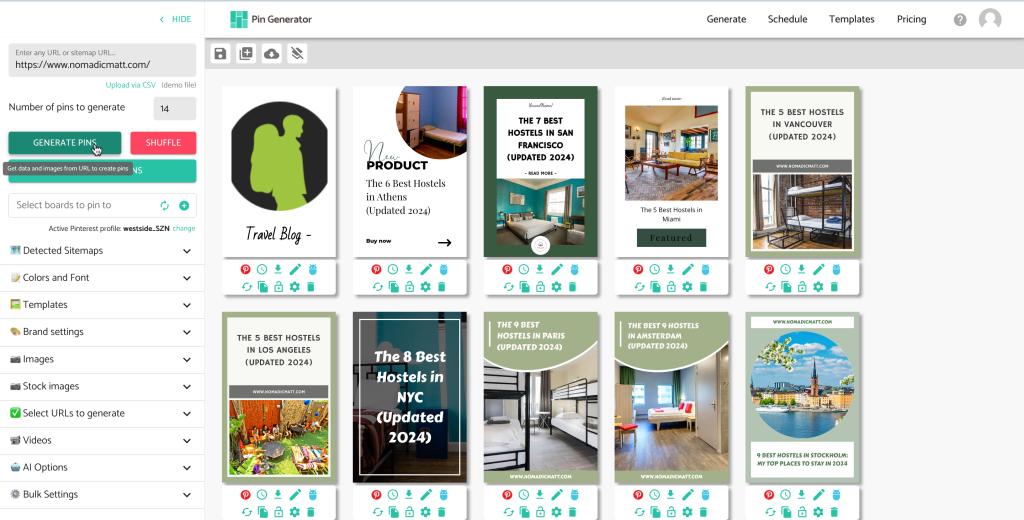
Task: Click the add pin icon in toolbar
Action: 246,54
